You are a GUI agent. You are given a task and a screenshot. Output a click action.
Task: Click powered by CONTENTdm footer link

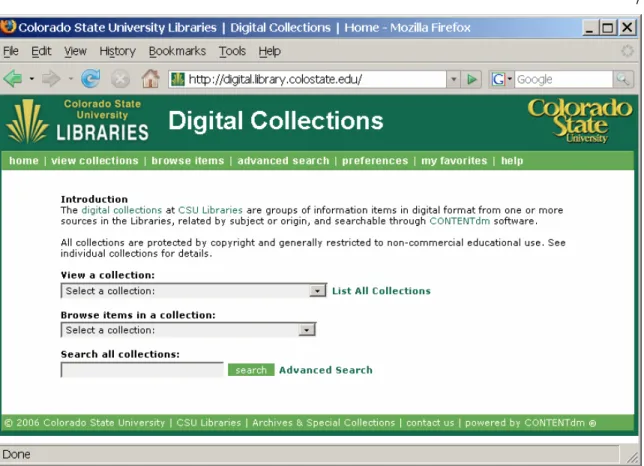point(530,422)
